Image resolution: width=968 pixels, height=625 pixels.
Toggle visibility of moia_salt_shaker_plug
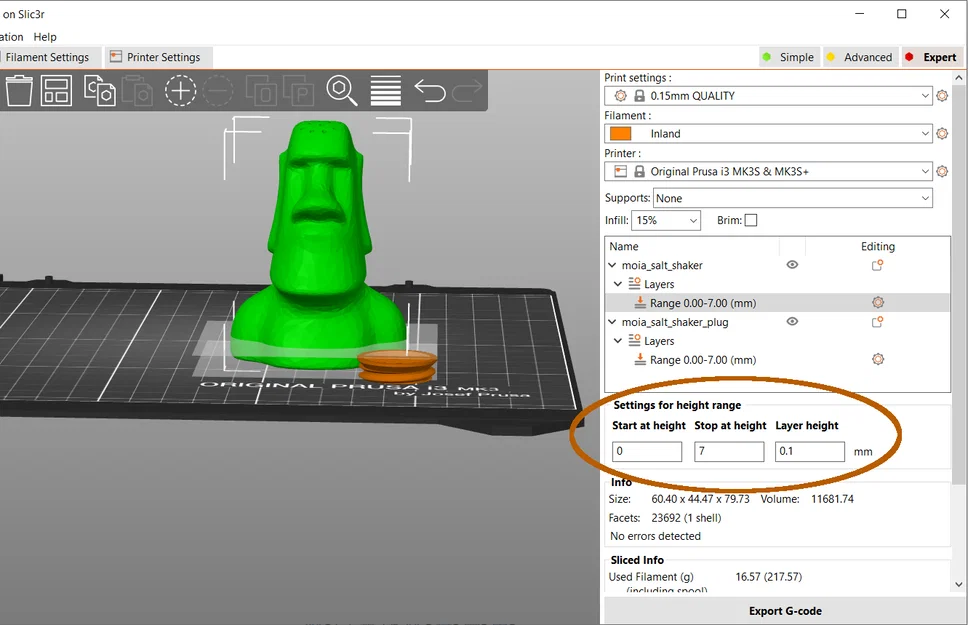(x=793, y=321)
